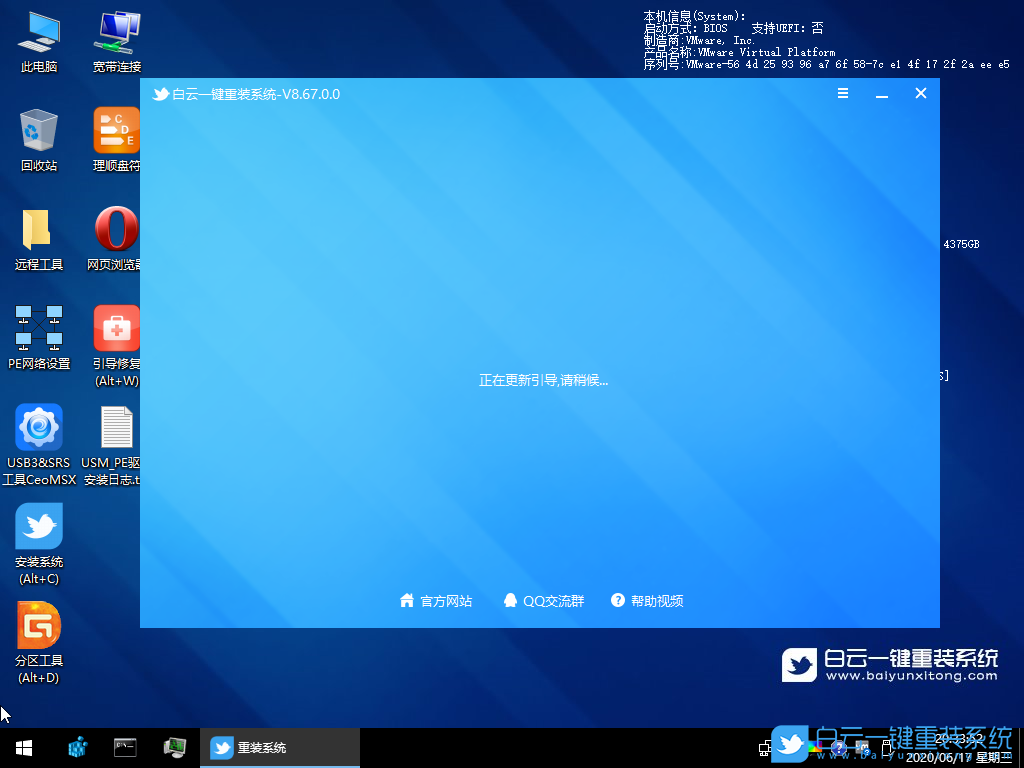The width and height of the screenshot is (1024, 768).
Task: Open the hamburger menu in 白云一键重装系统
Action: (x=843, y=93)
